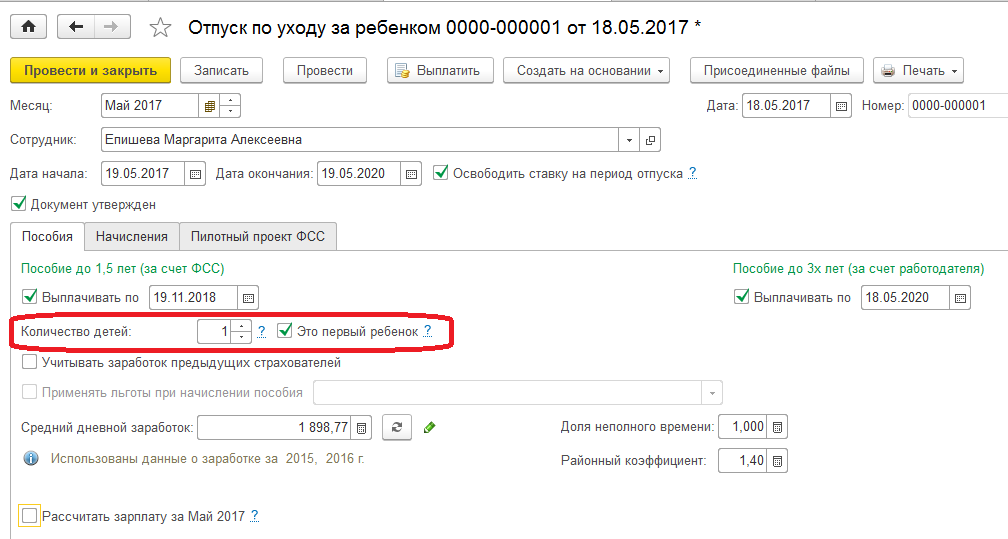Click the Провести и закрыть button
Image resolution: width=1008 pixels, height=539 pixels.
tap(90, 71)
